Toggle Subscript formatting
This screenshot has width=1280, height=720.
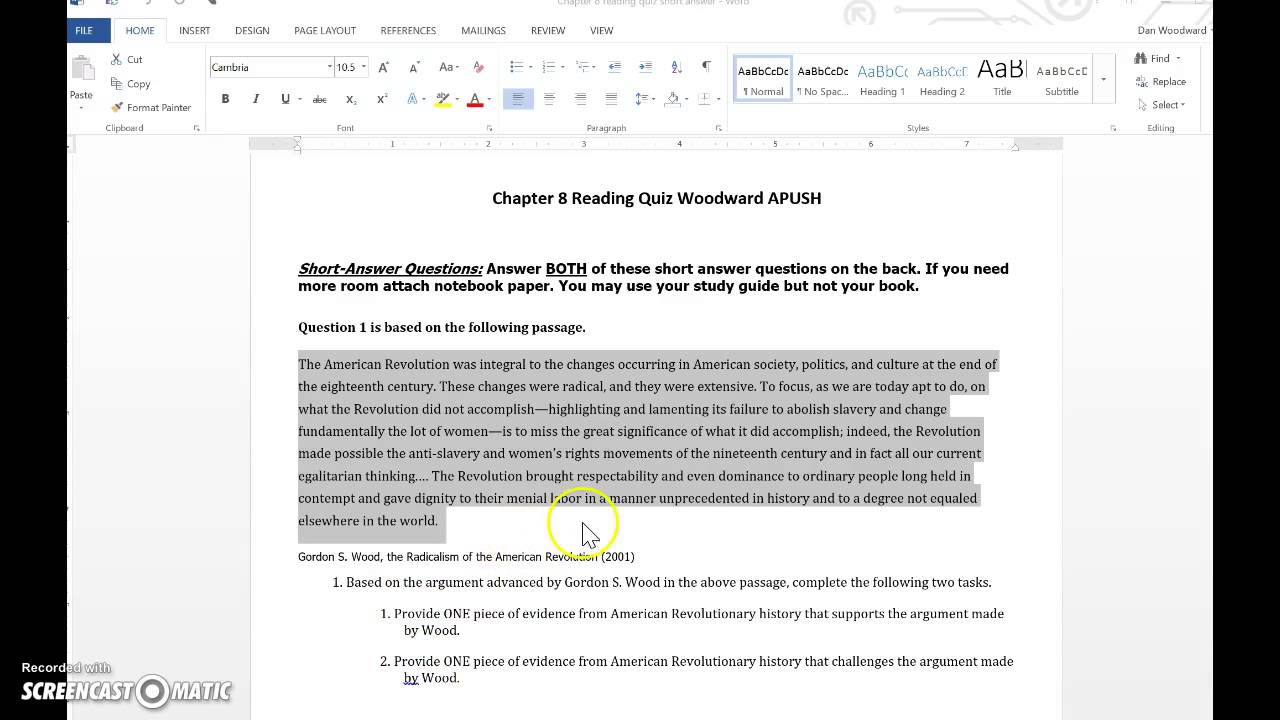[x=351, y=99]
